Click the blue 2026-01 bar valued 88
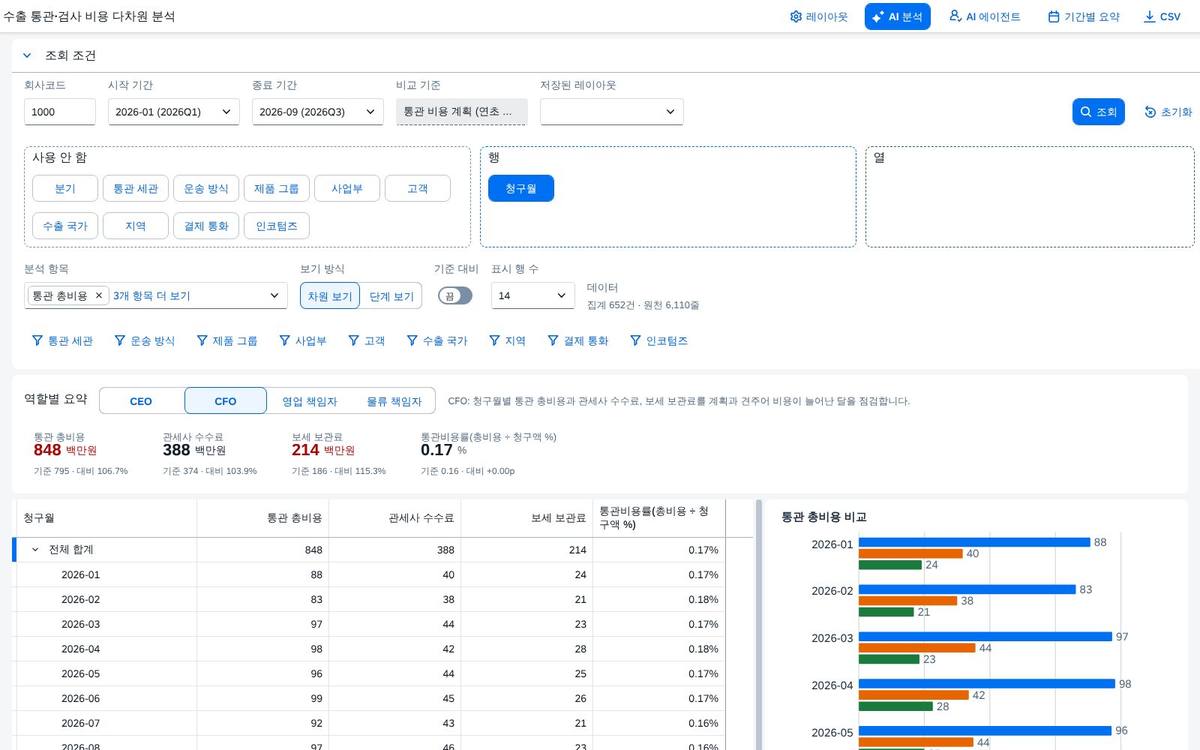Screen dimensions: 1200x750 (x=975, y=542)
